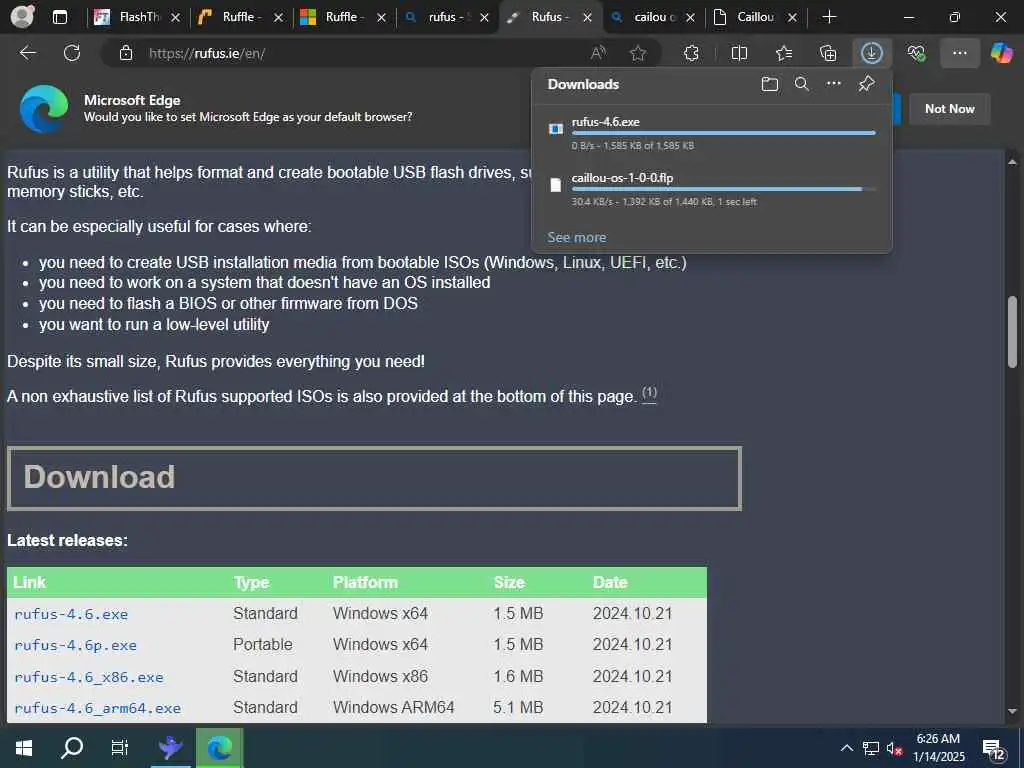Open the Read aloud icon in address bar

point(598,53)
